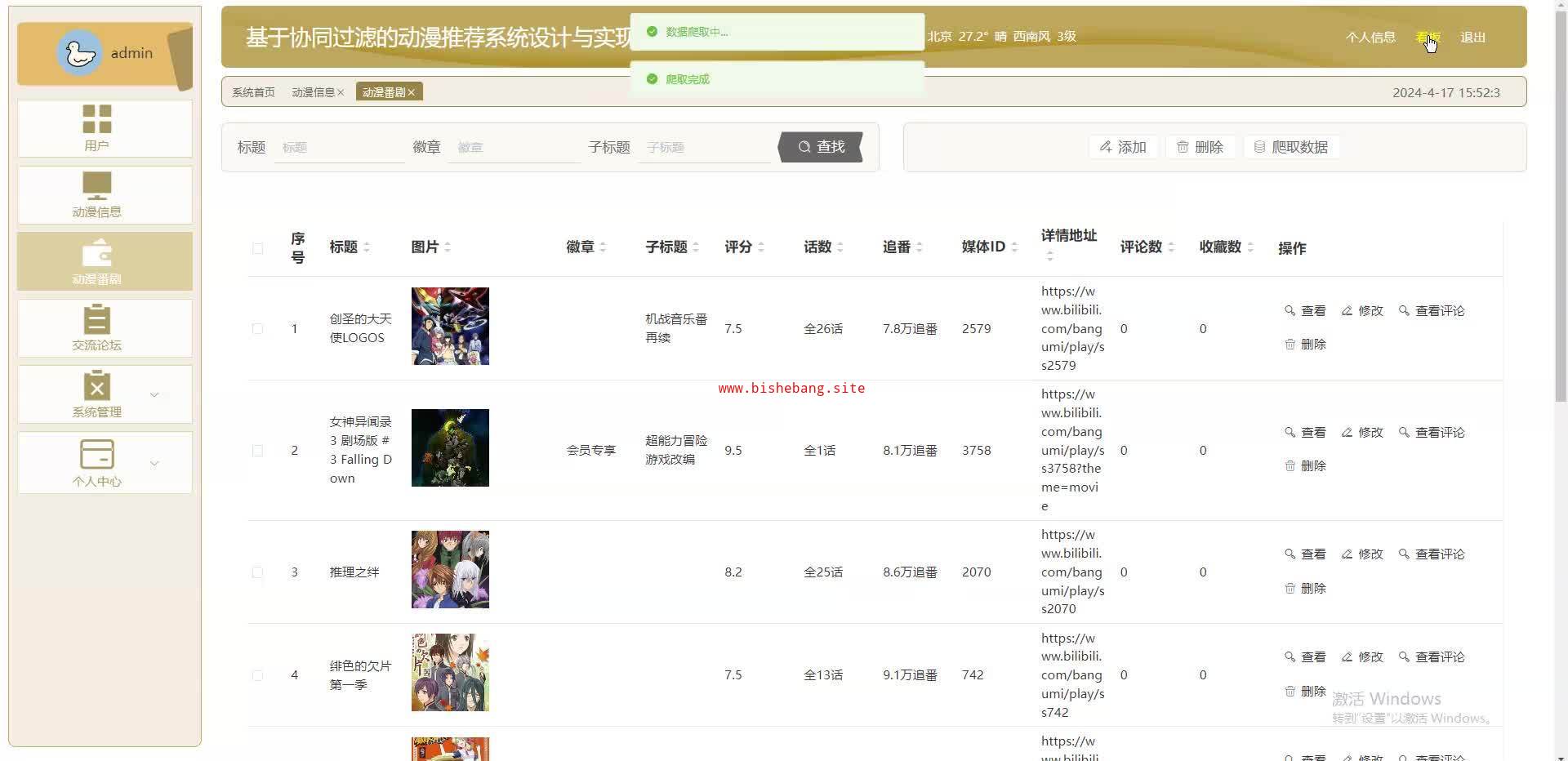Click the 个人中心 card icon
Screen dimensions: 1568x761
(x=96, y=454)
